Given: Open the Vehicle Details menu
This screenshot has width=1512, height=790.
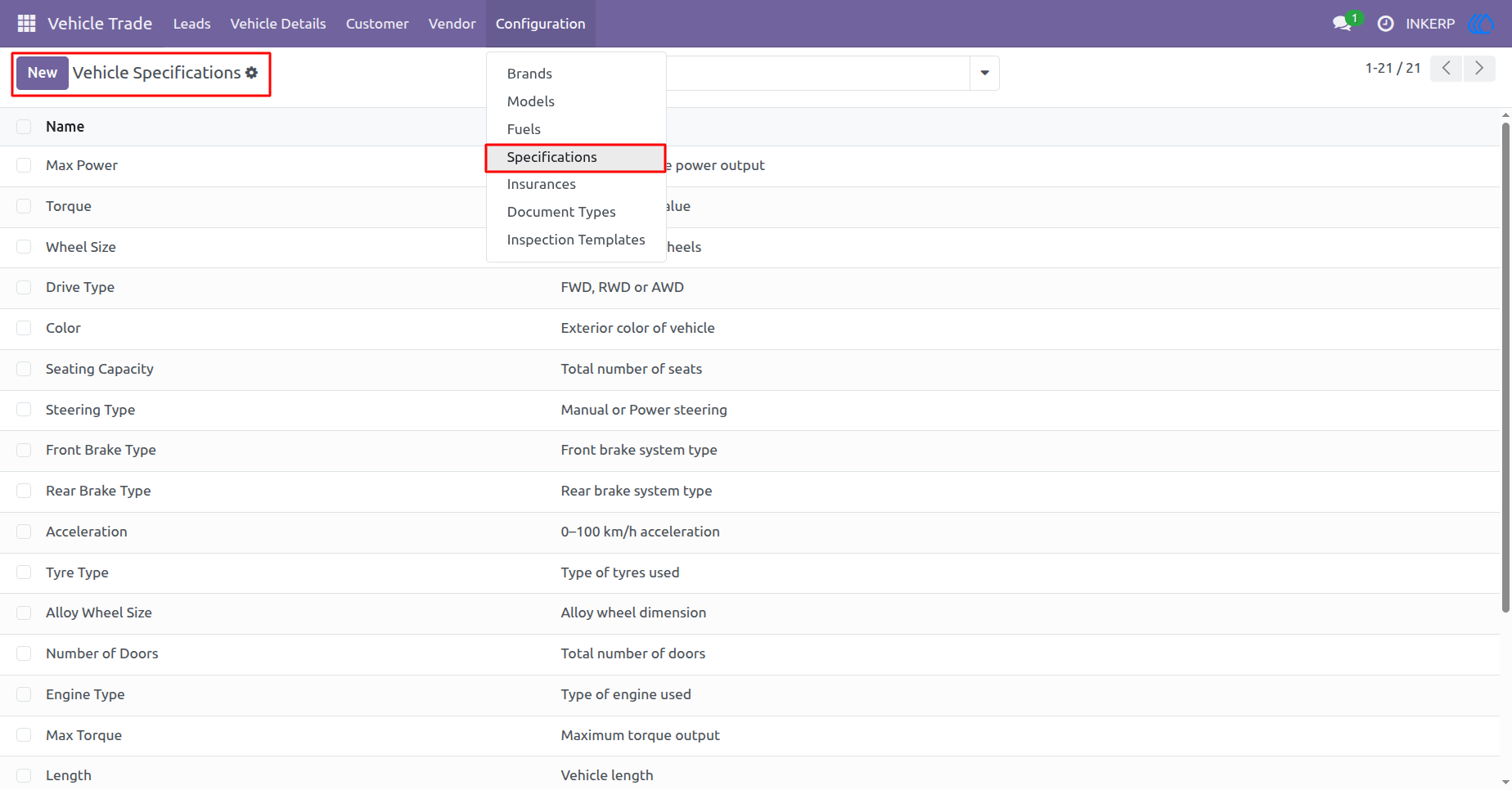Looking at the screenshot, I should (x=278, y=24).
